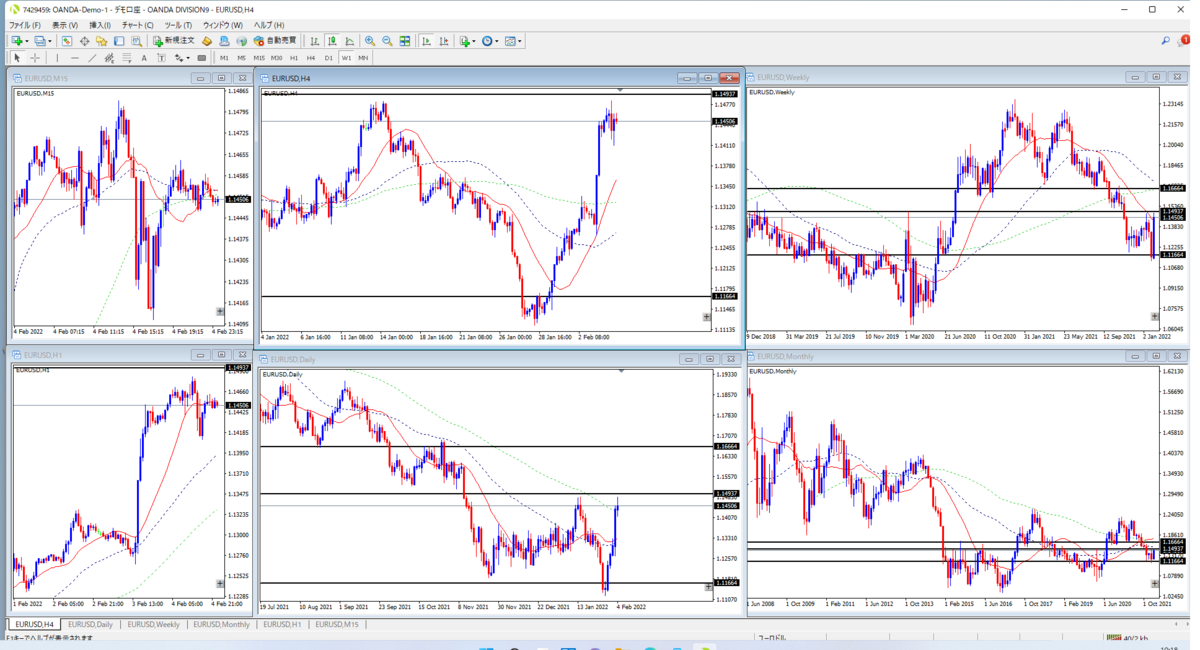
Task: Open the periods clock dropdown
Action: pos(489,41)
